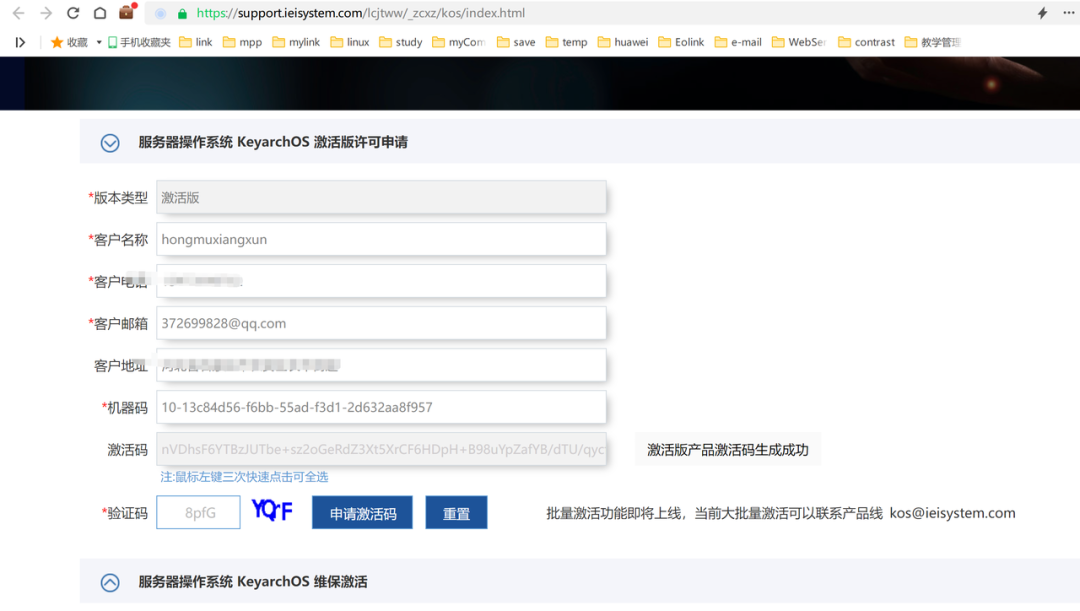Open the huawei bookmark folder
Image resolution: width=1080 pixels, height=611 pixels.
click(x=622, y=42)
